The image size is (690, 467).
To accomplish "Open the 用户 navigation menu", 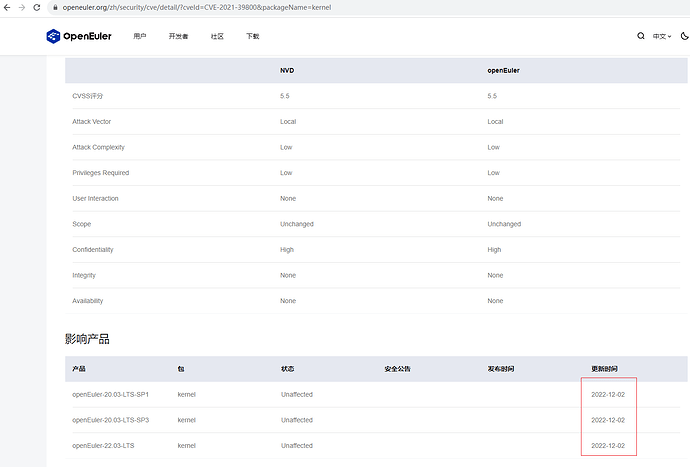I will point(140,36).
